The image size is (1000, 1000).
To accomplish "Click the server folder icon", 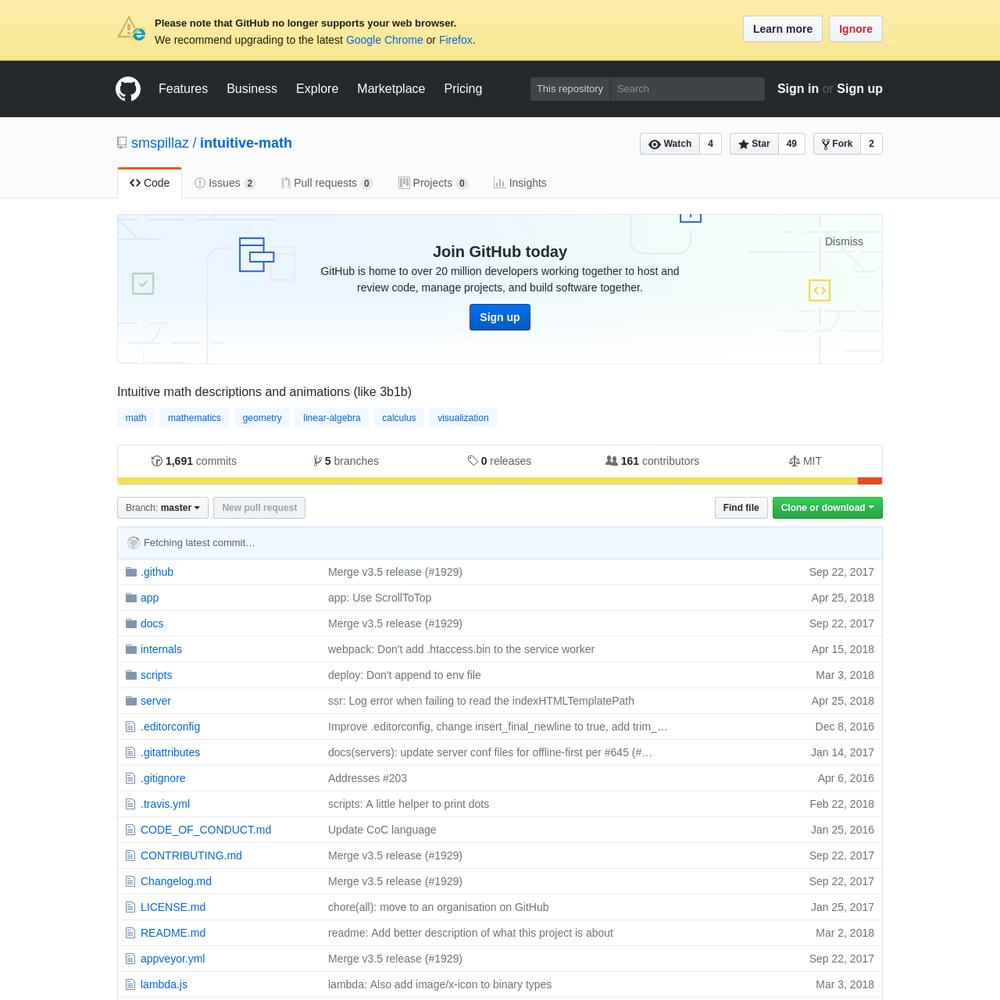I will coord(131,701).
